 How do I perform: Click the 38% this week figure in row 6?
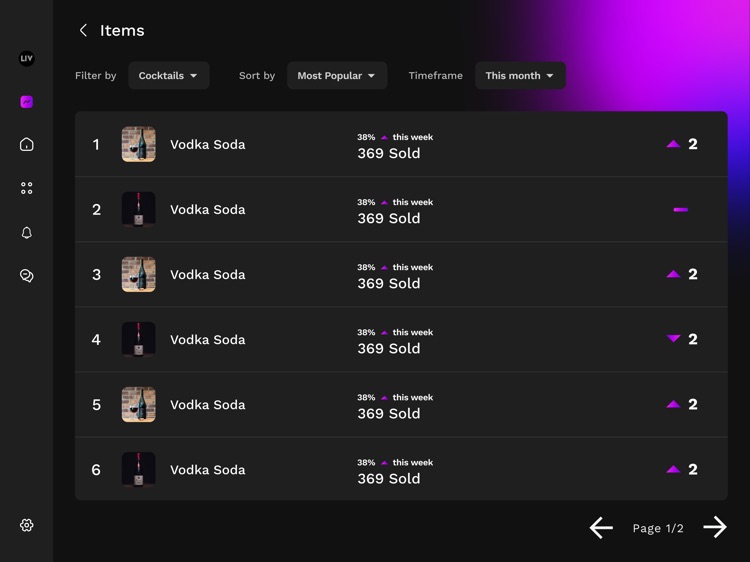click(x=395, y=462)
